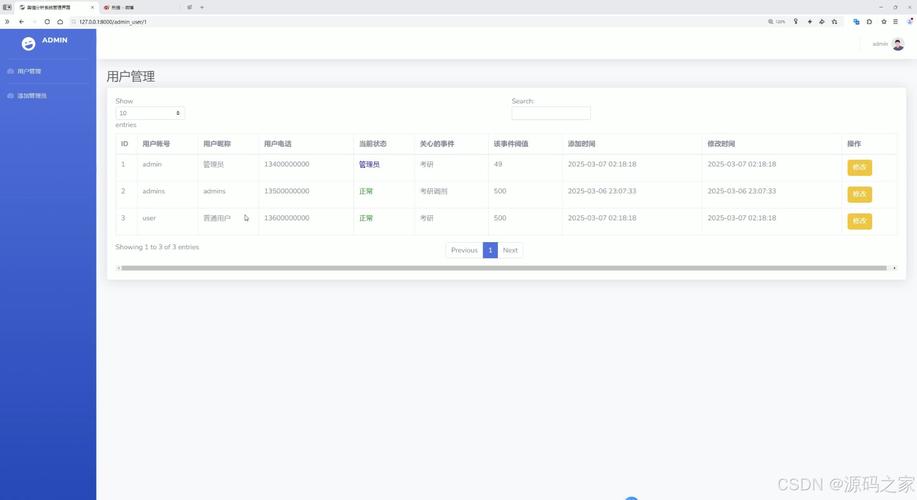This screenshot has height=500, width=917.
Task: Open the browser hamburger menu icon
Action: [896, 21]
